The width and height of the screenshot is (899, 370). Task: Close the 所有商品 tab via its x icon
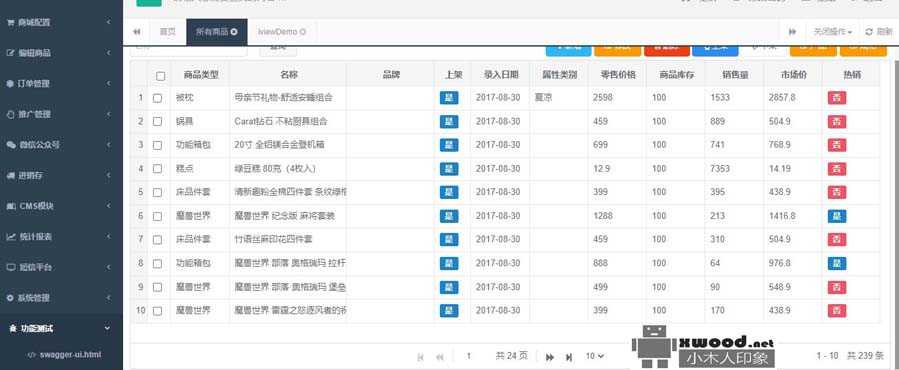(234, 32)
